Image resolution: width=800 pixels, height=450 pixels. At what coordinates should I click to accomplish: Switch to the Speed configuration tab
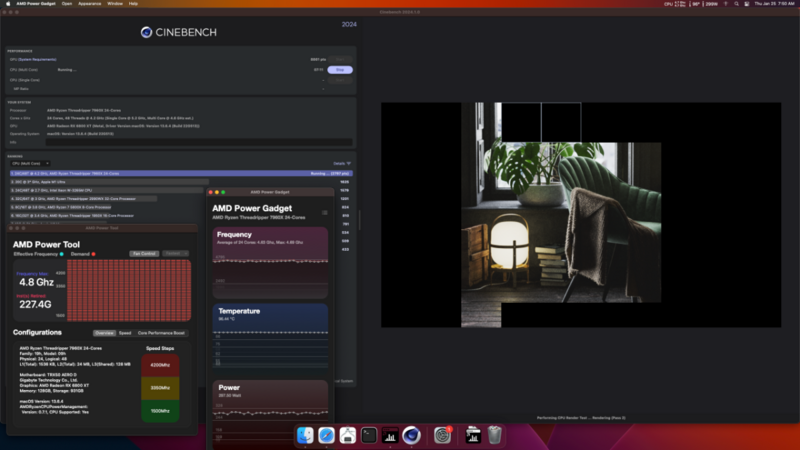[x=125, y=332]
